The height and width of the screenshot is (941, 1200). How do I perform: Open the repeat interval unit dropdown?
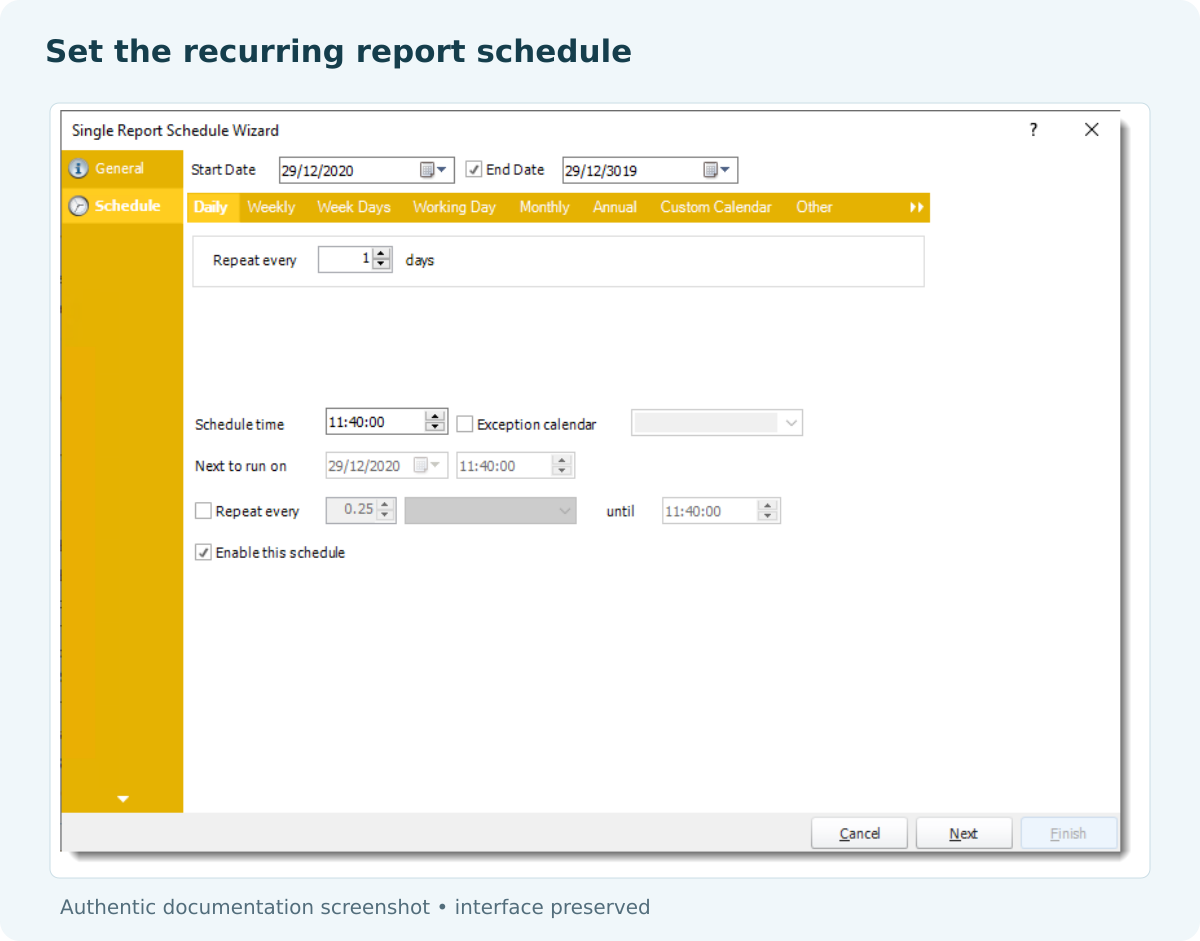(x=490, y=510)
